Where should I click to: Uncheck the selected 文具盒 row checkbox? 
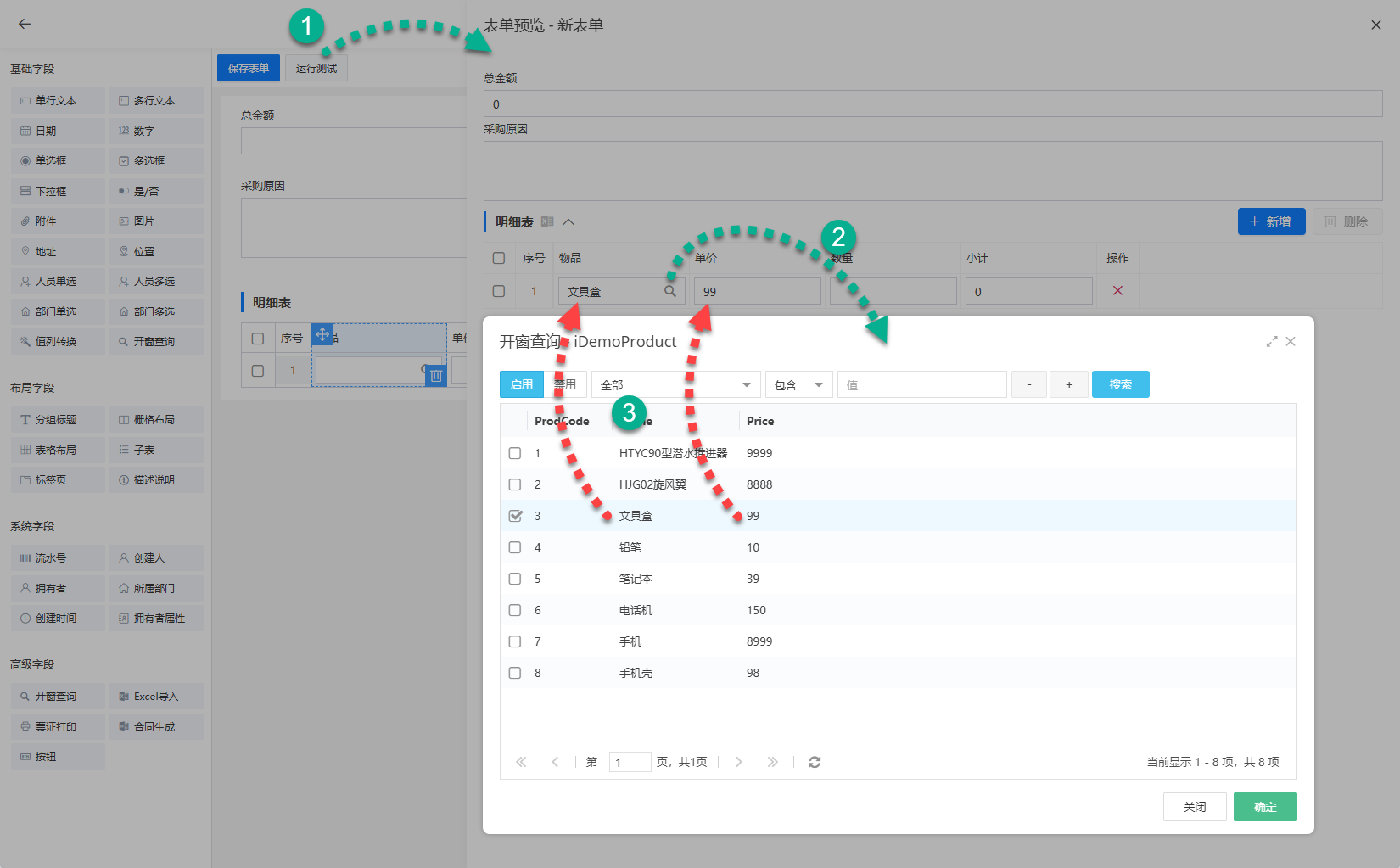(515, 516)
